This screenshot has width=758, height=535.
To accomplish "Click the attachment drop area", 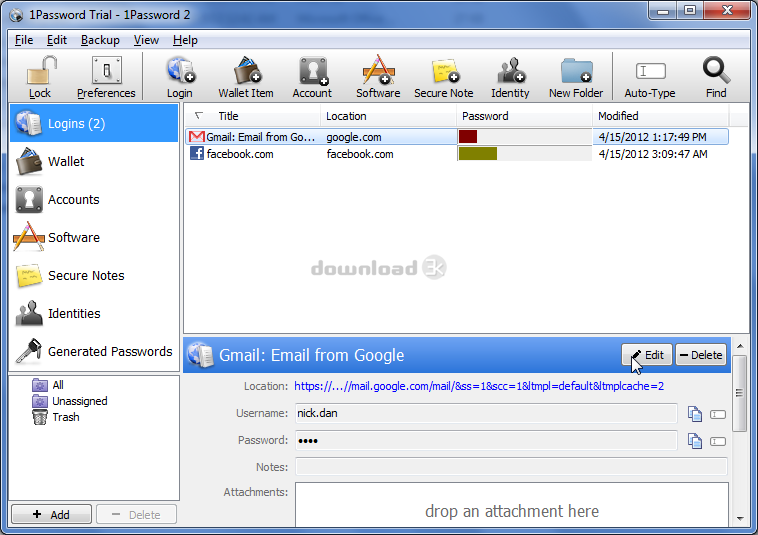I will click(x=511, y=505).
